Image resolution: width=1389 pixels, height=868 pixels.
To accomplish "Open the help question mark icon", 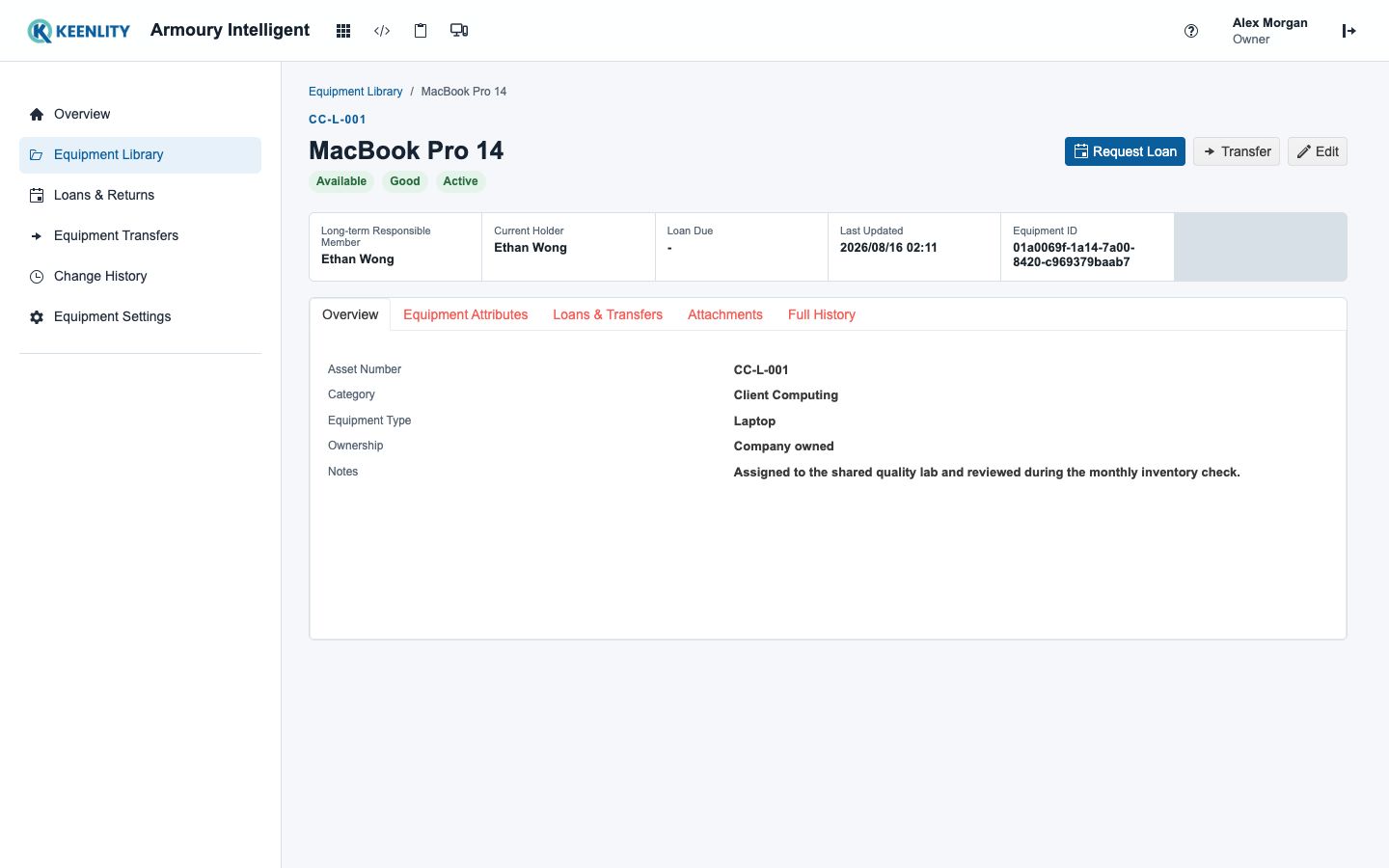I will click(x=1191, y=31).
